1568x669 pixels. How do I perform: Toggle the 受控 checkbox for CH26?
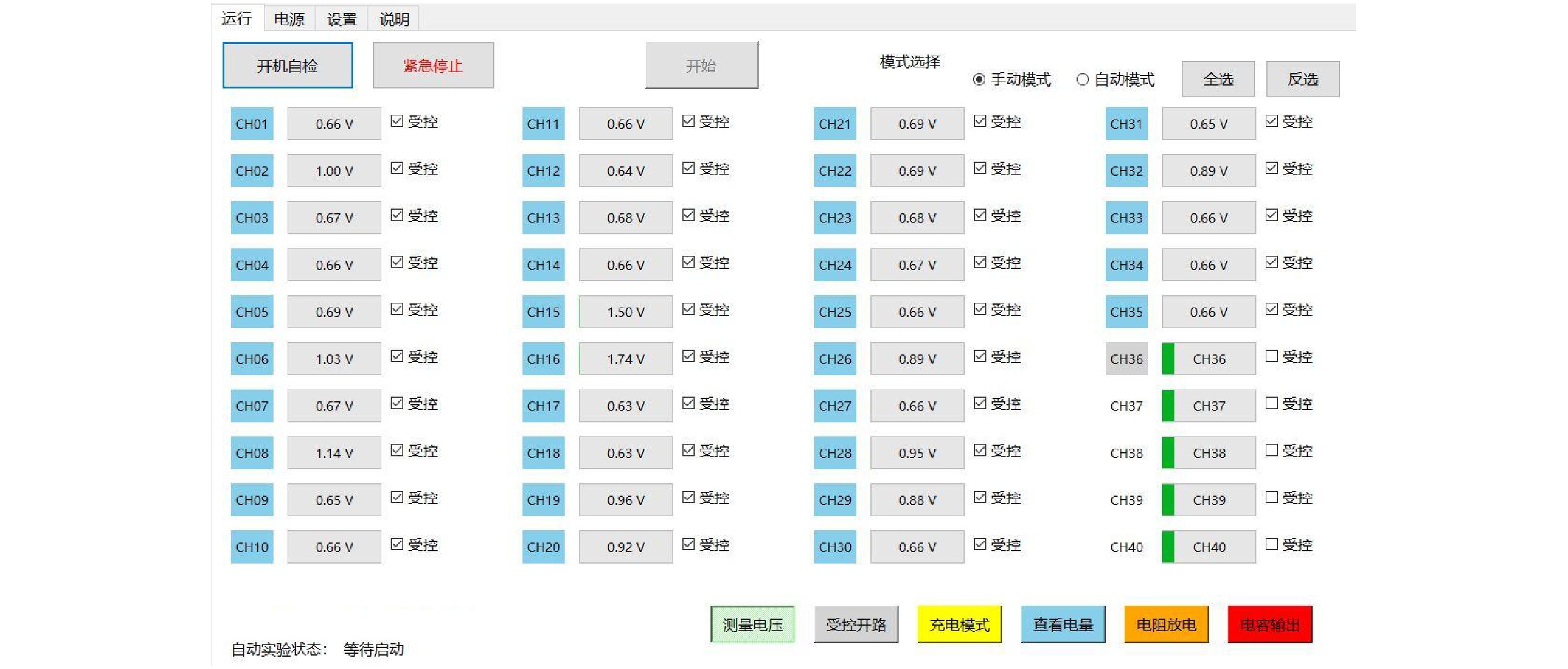[x=980, y=356]
